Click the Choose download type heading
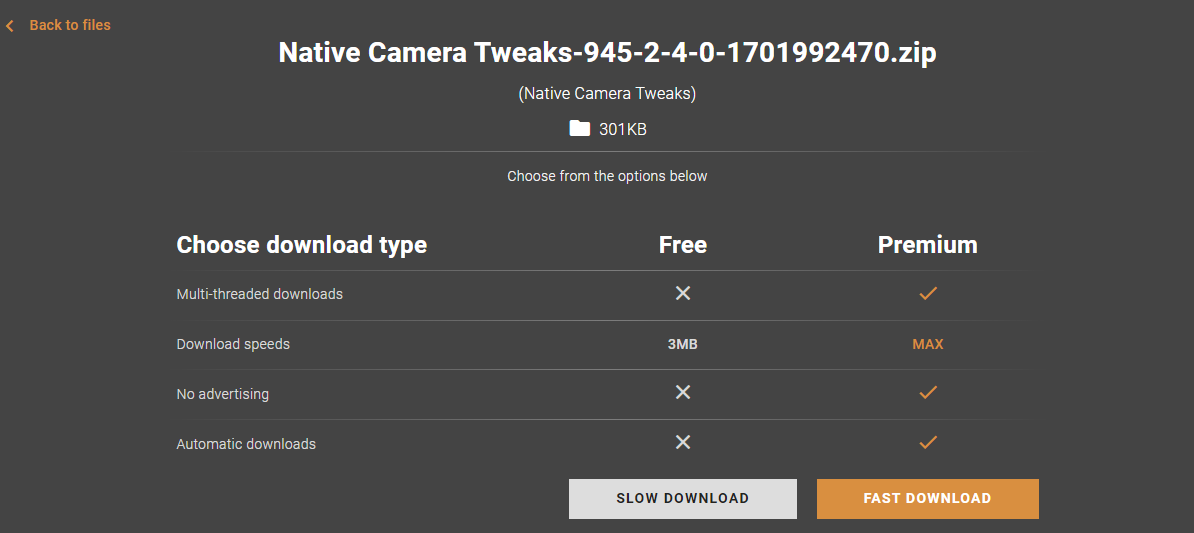 (x=302, y=245)
